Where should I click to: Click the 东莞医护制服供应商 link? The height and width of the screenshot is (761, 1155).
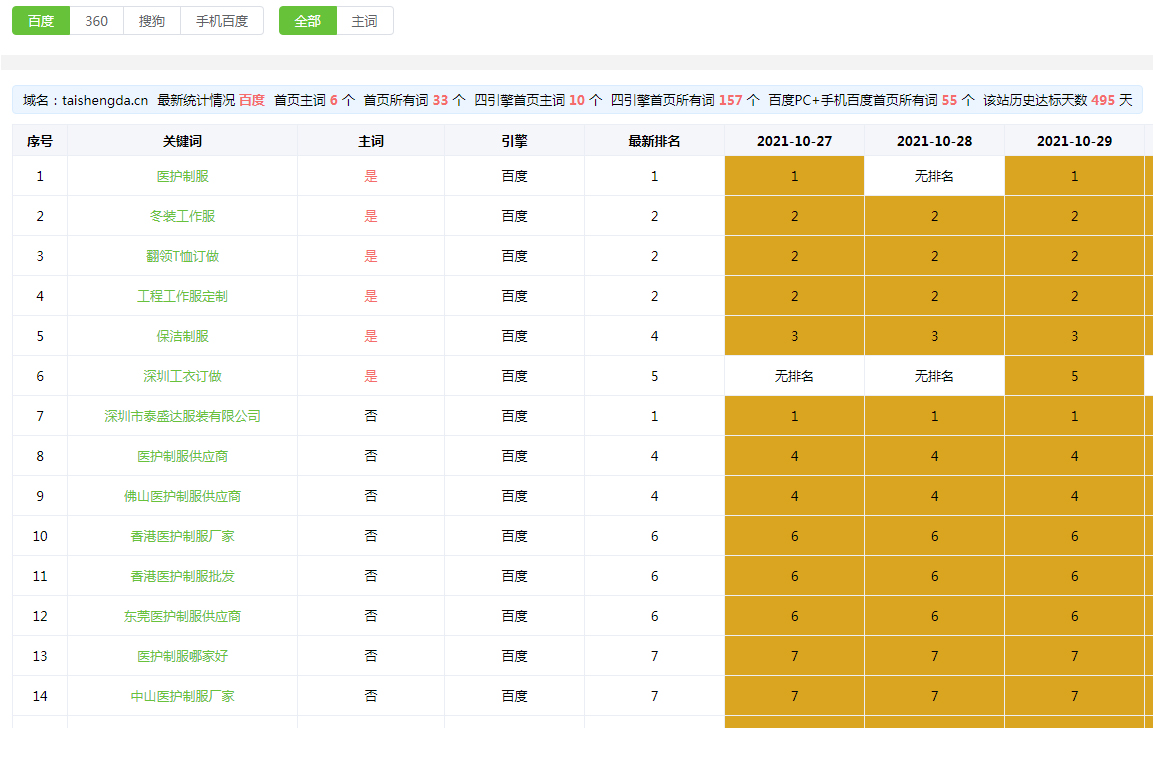(x=182, y=616)
